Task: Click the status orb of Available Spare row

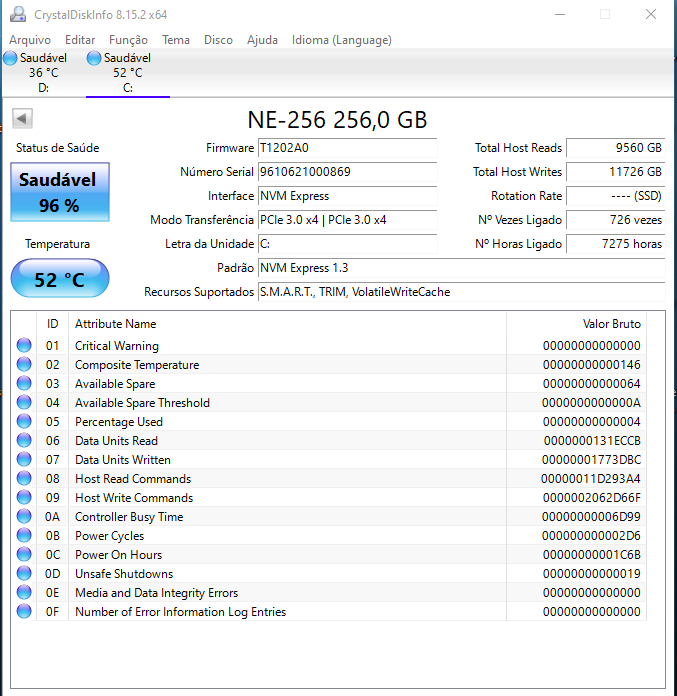Action: 24,384
